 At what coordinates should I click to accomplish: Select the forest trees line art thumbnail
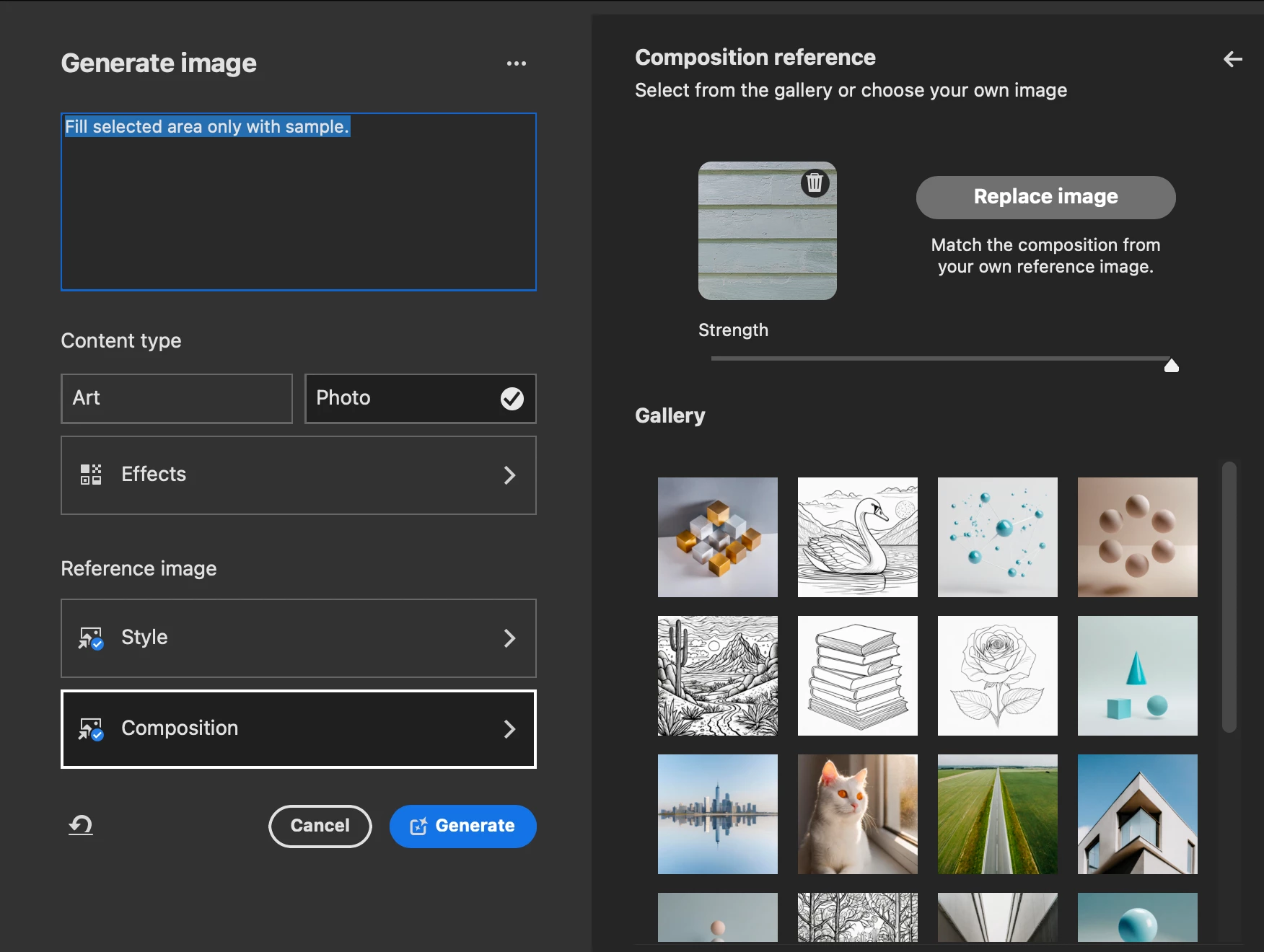click(x=858, y=917)
